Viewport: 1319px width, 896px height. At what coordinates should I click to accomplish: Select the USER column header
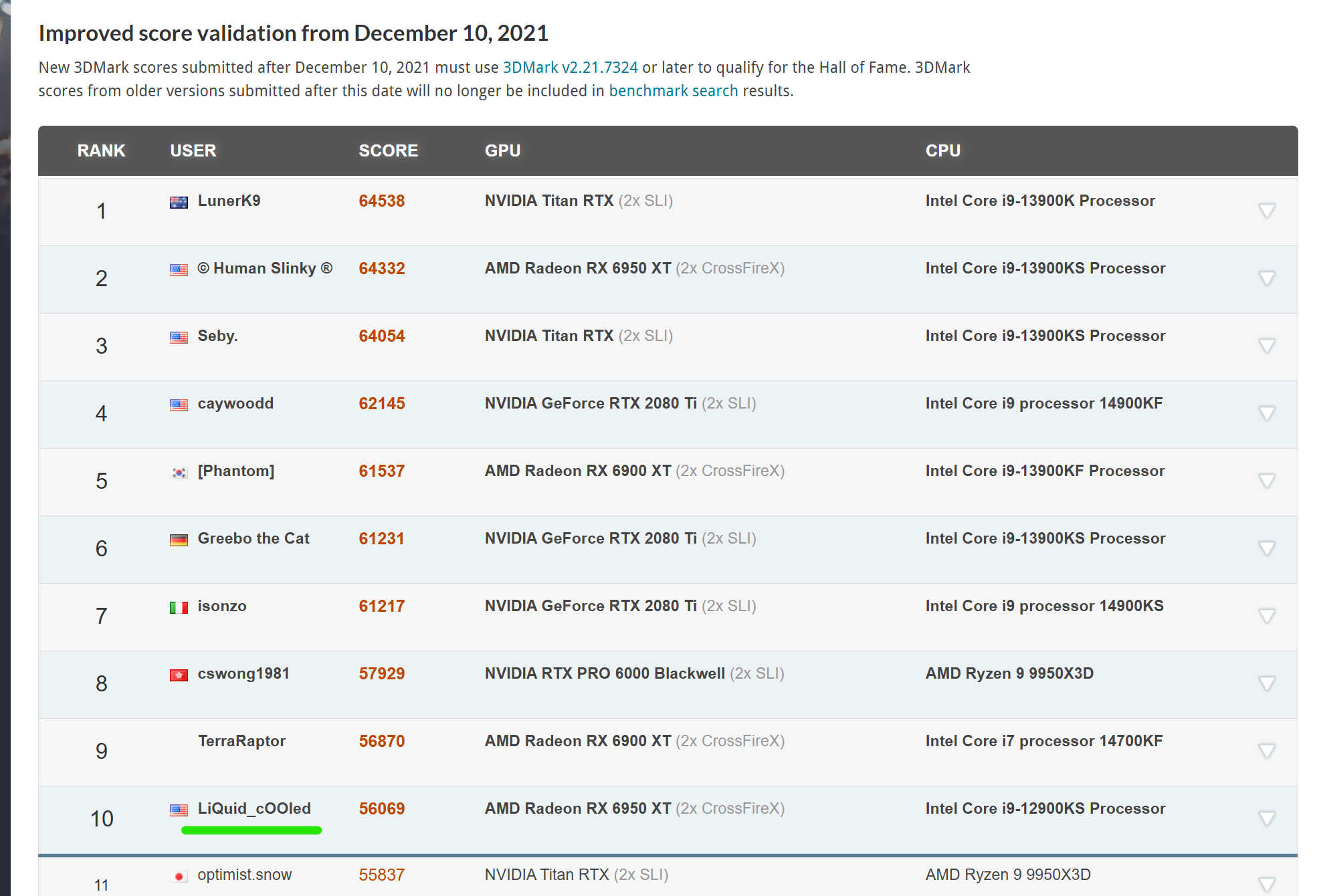tap(193, 150)
